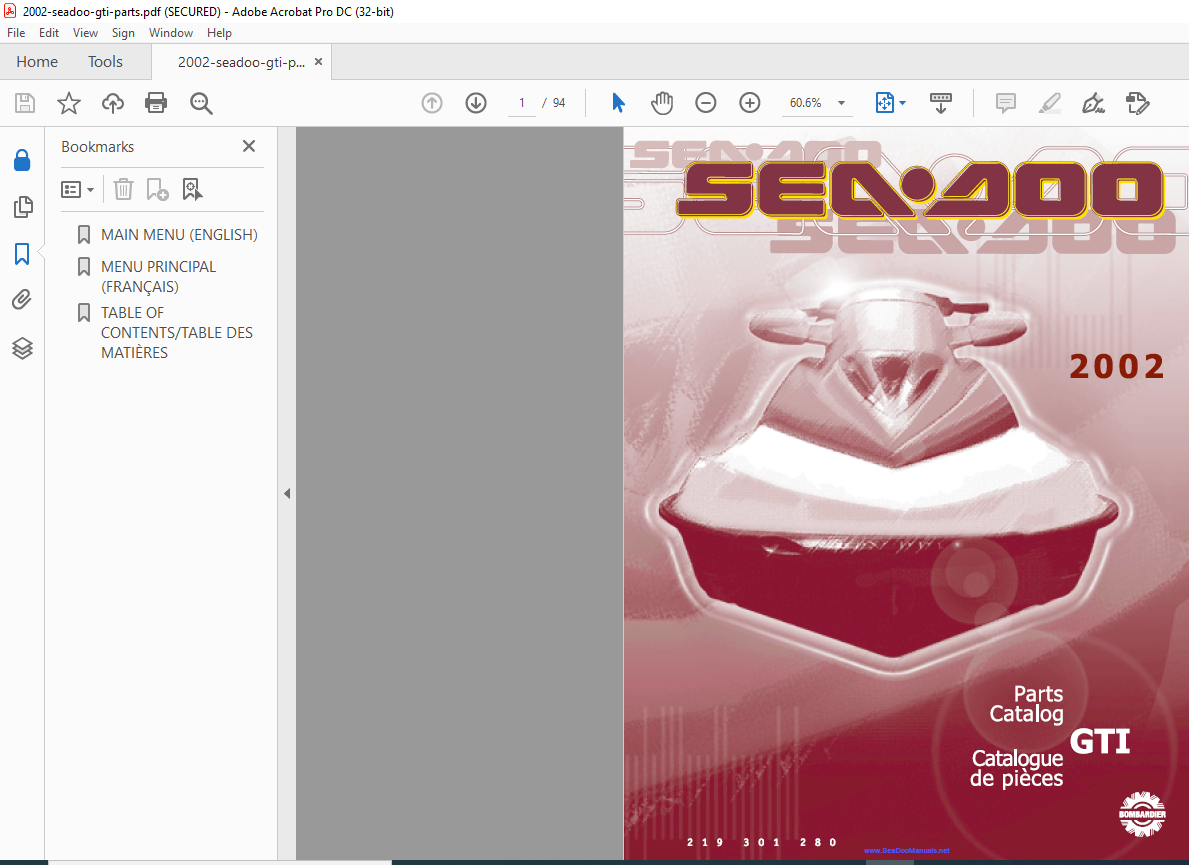Open the Edit menu
The height and width of the screenshot is (865, 1189).
click(x=49, y=33)
